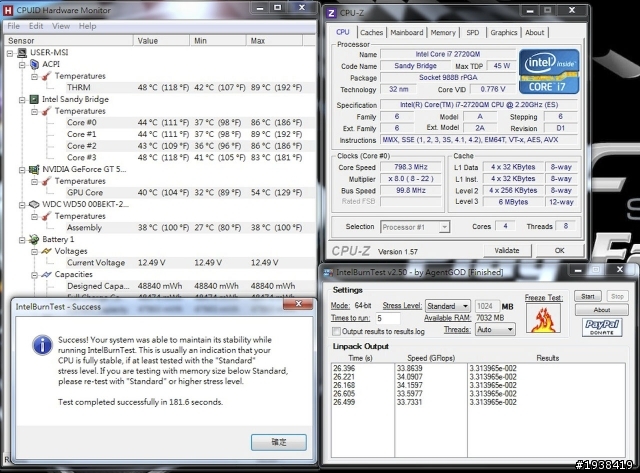Collapse the WDC WD50 drive node
This screenshot has width=640, height=473.
tap(22, 205)
